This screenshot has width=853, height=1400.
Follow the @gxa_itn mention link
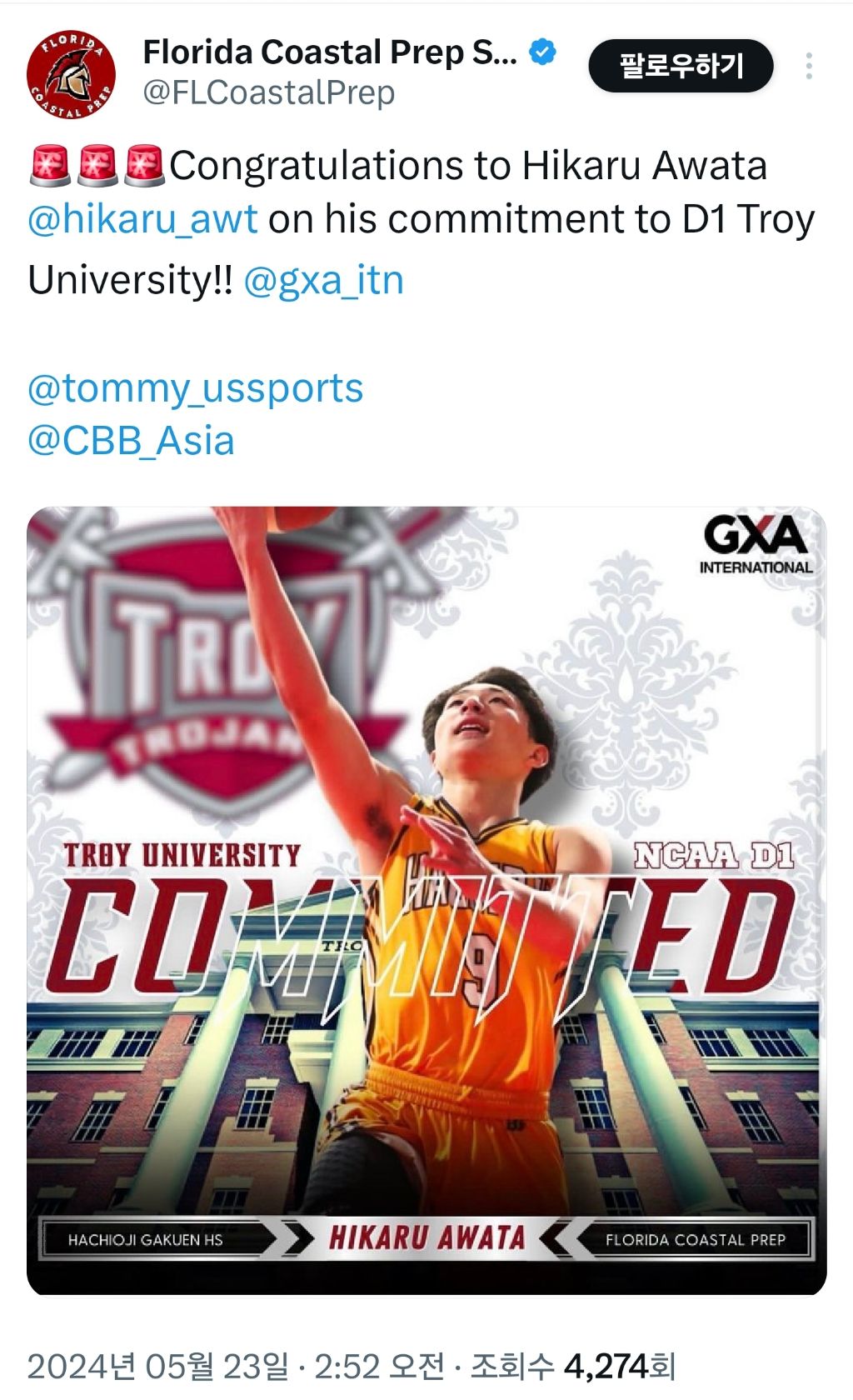pyautogui.click(x=323, y=280)
